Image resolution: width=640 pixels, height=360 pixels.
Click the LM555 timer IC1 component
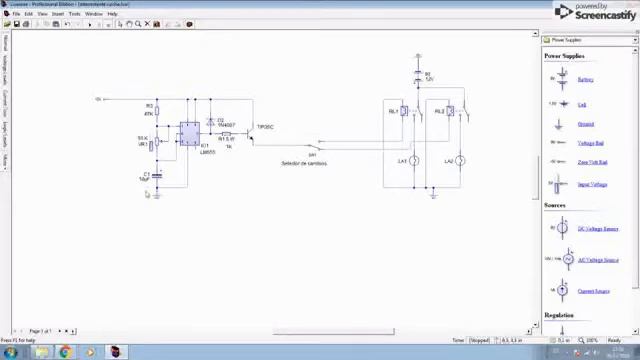click(x=190, y=134)
